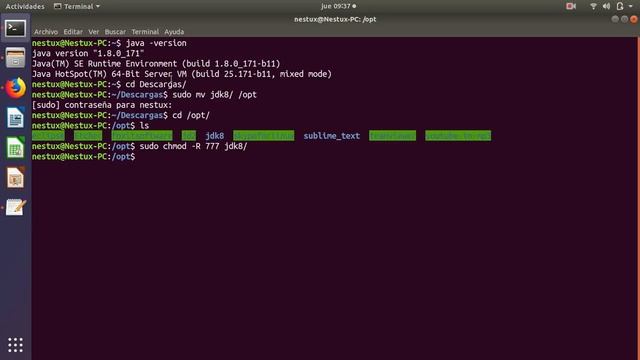
Task: Click the Java SE Runtime Environment line
Action: point(156,64)
